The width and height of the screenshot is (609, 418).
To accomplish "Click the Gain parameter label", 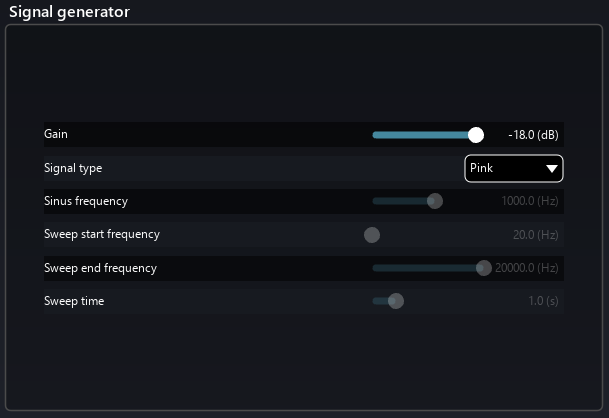I will 56,134.
